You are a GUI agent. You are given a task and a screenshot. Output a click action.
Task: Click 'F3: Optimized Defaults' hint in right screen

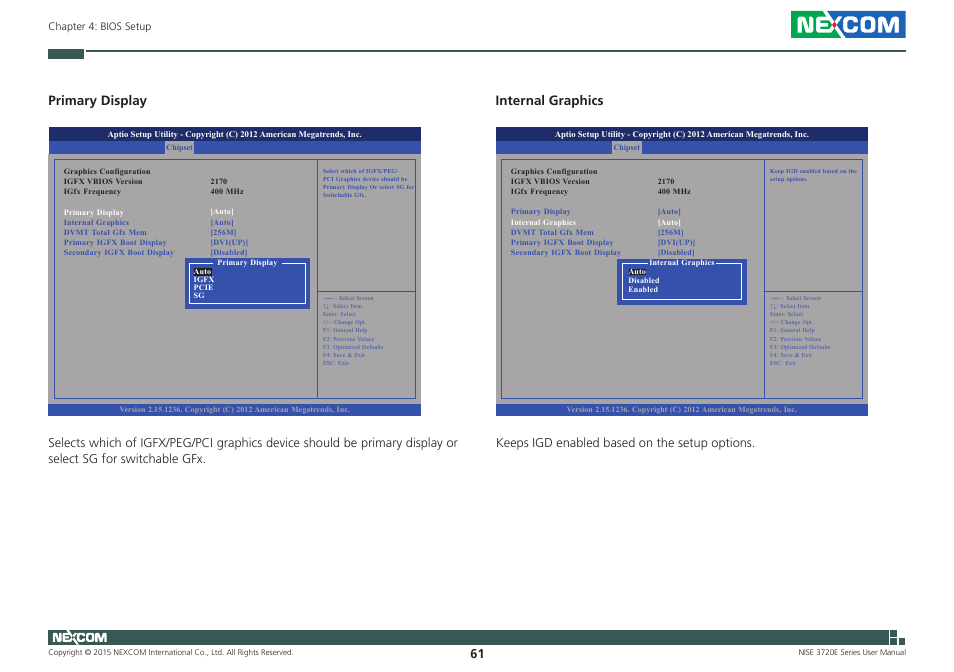click(x=799, y=347)
